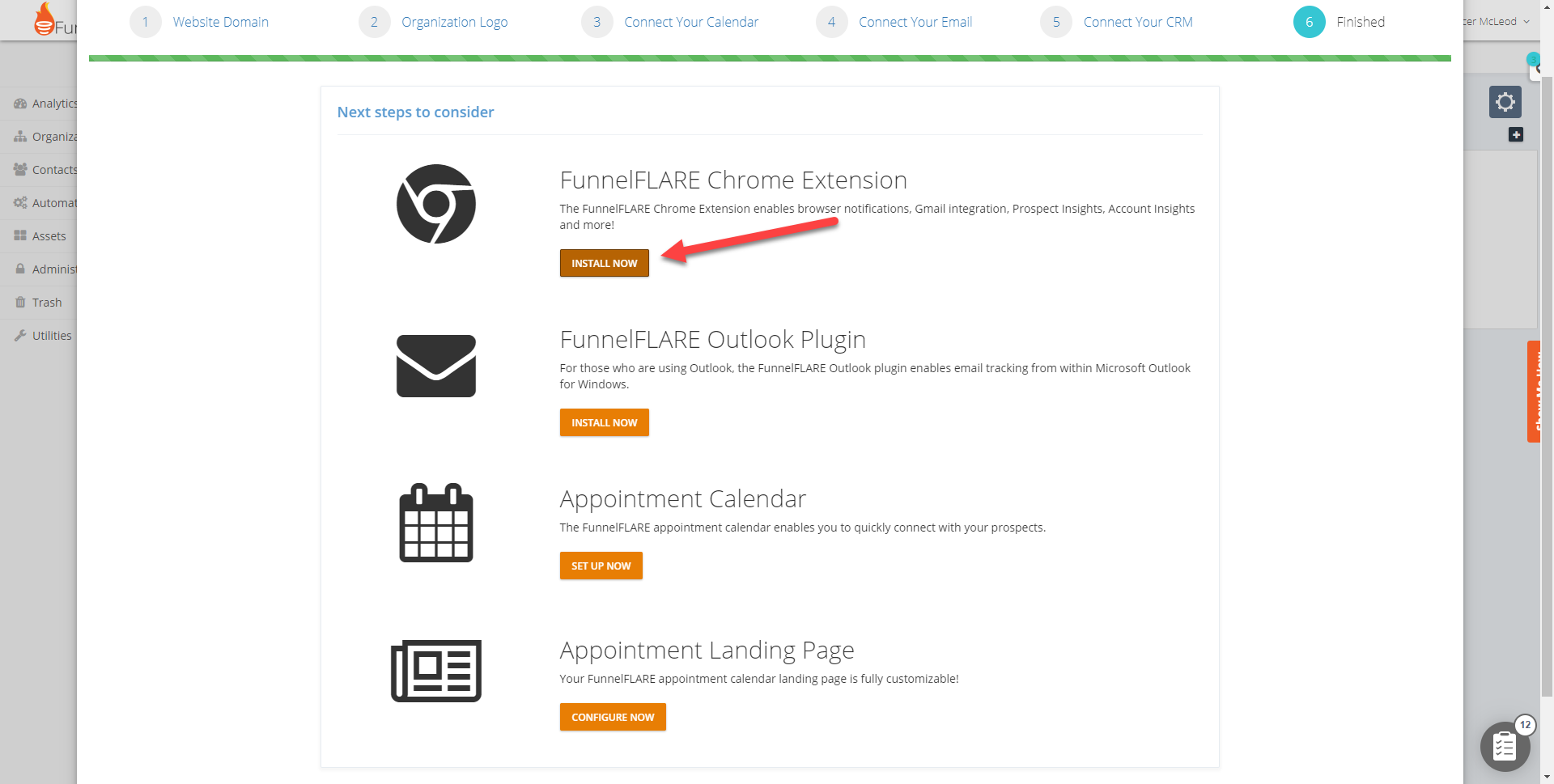This screenshot has height=784, width=1554.
Task: Click Set Up Now for Appointment Calendar
Action: click(601, 566)
